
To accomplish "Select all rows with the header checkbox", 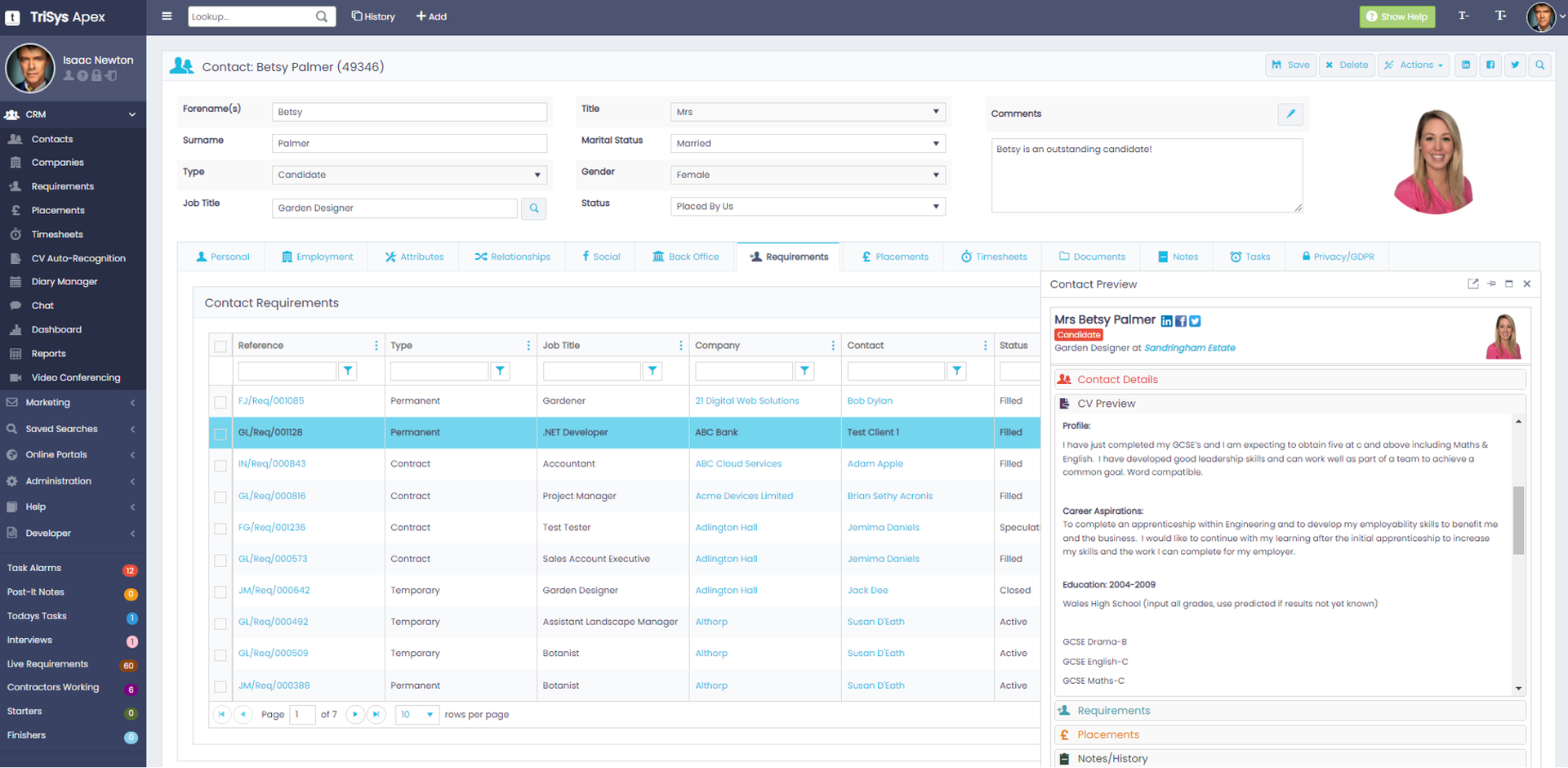I will pyautogui.click(x=220, y=346).
